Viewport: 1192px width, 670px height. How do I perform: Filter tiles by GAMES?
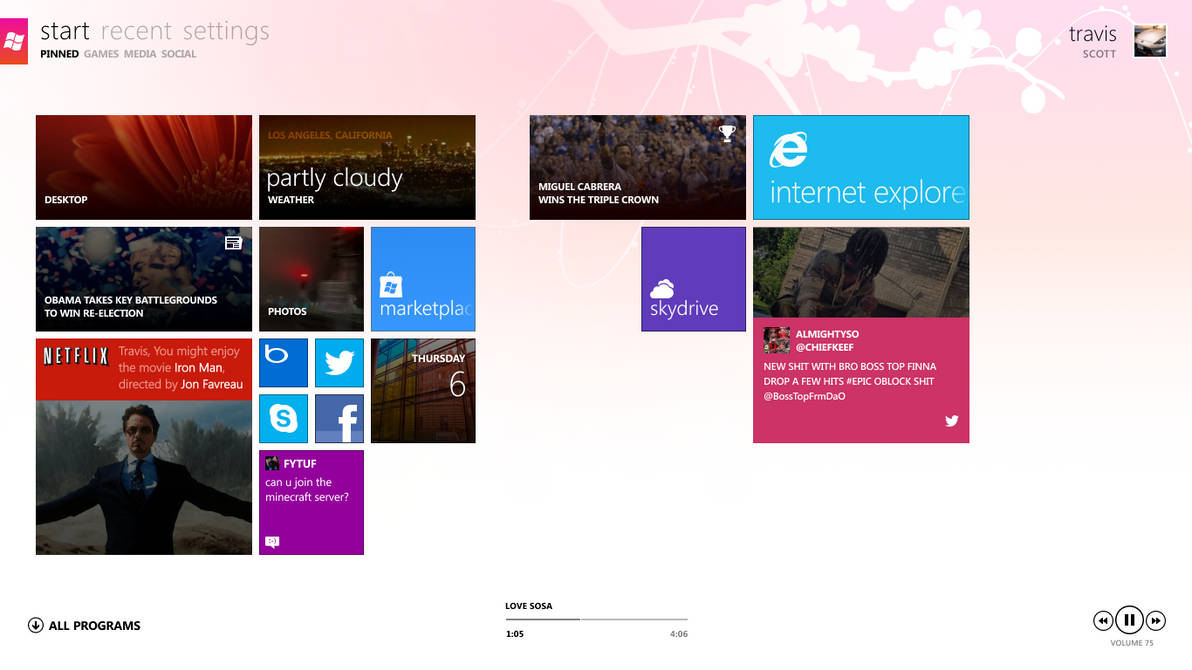[x=100, y=54]
